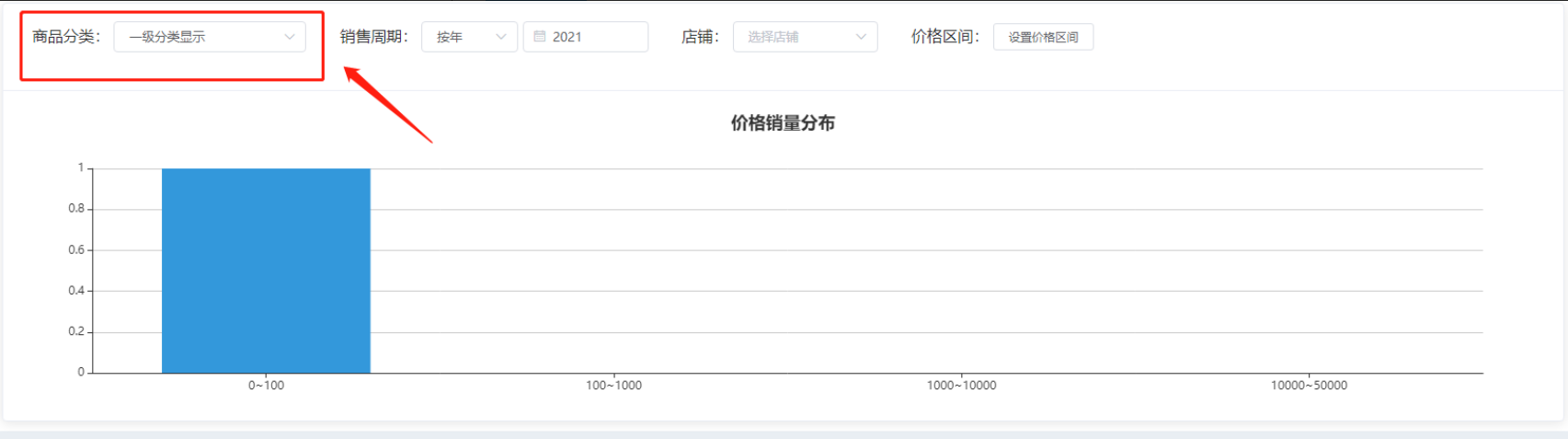This screenshot has width=1568, height=439.
Task: Click the chevron arrow in 选择店铺 selector
Action: [x=861, y=37]
